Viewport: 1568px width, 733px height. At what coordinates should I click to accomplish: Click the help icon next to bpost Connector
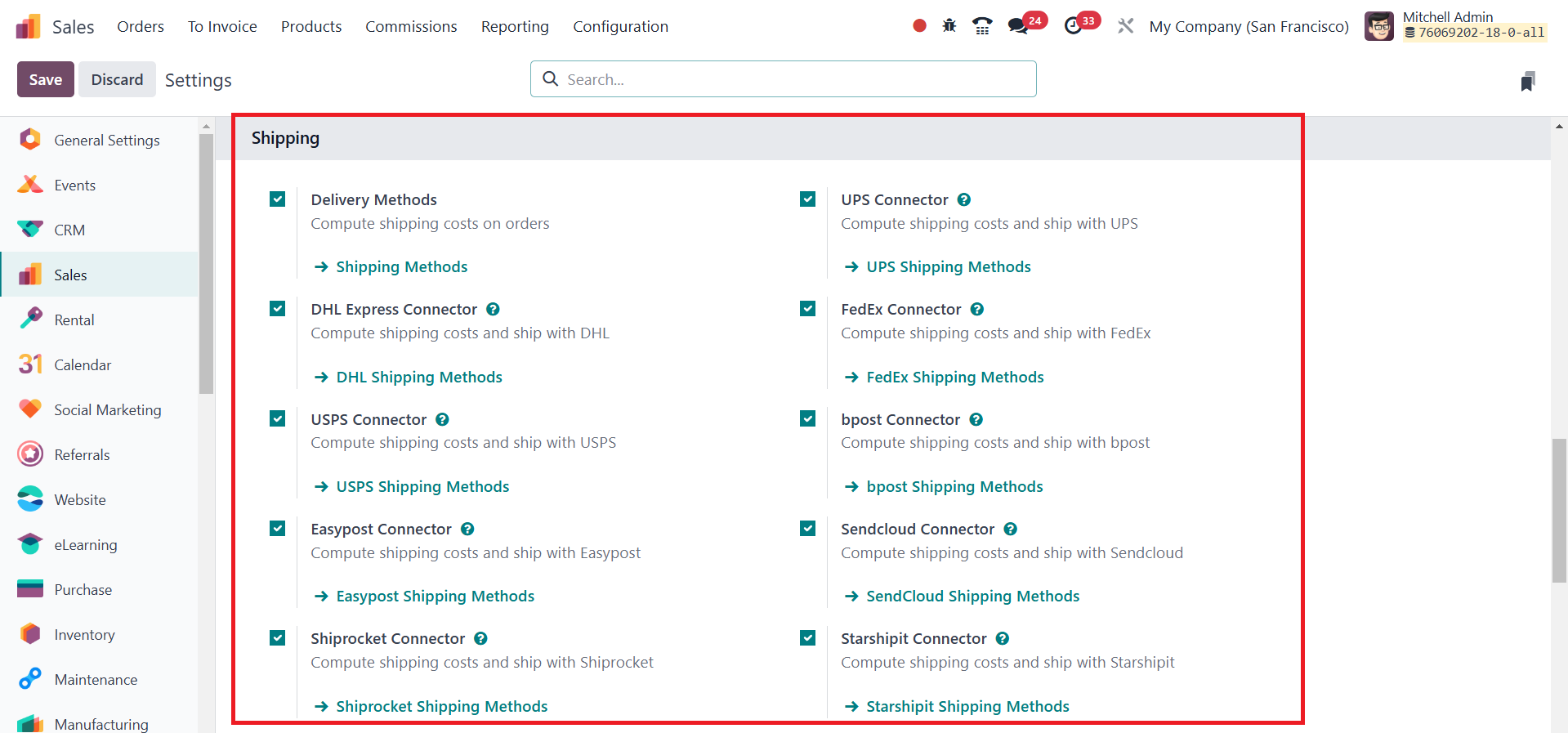(x=976, y=419)
